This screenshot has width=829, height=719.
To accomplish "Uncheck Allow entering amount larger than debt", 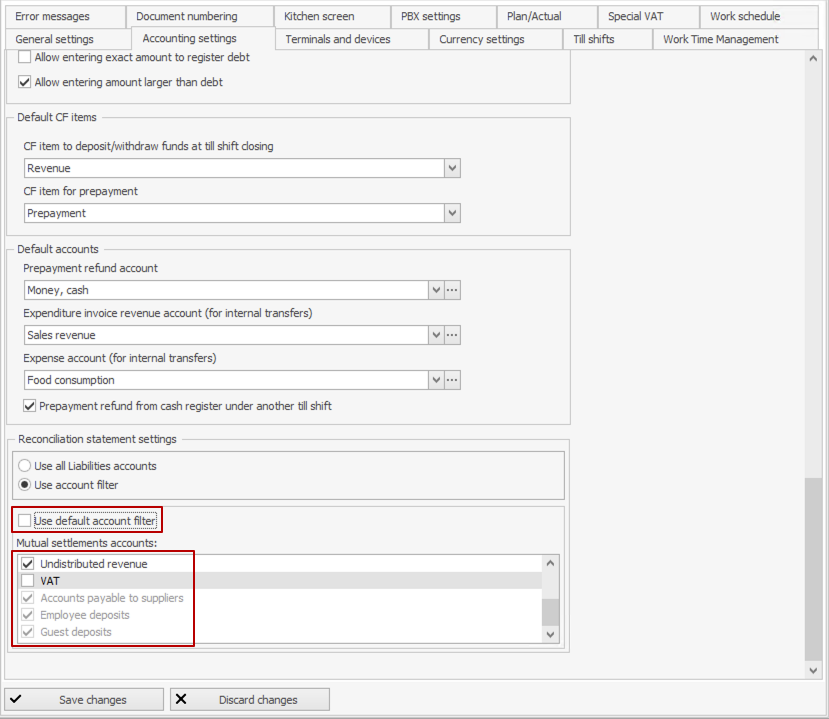I will 25,82.
